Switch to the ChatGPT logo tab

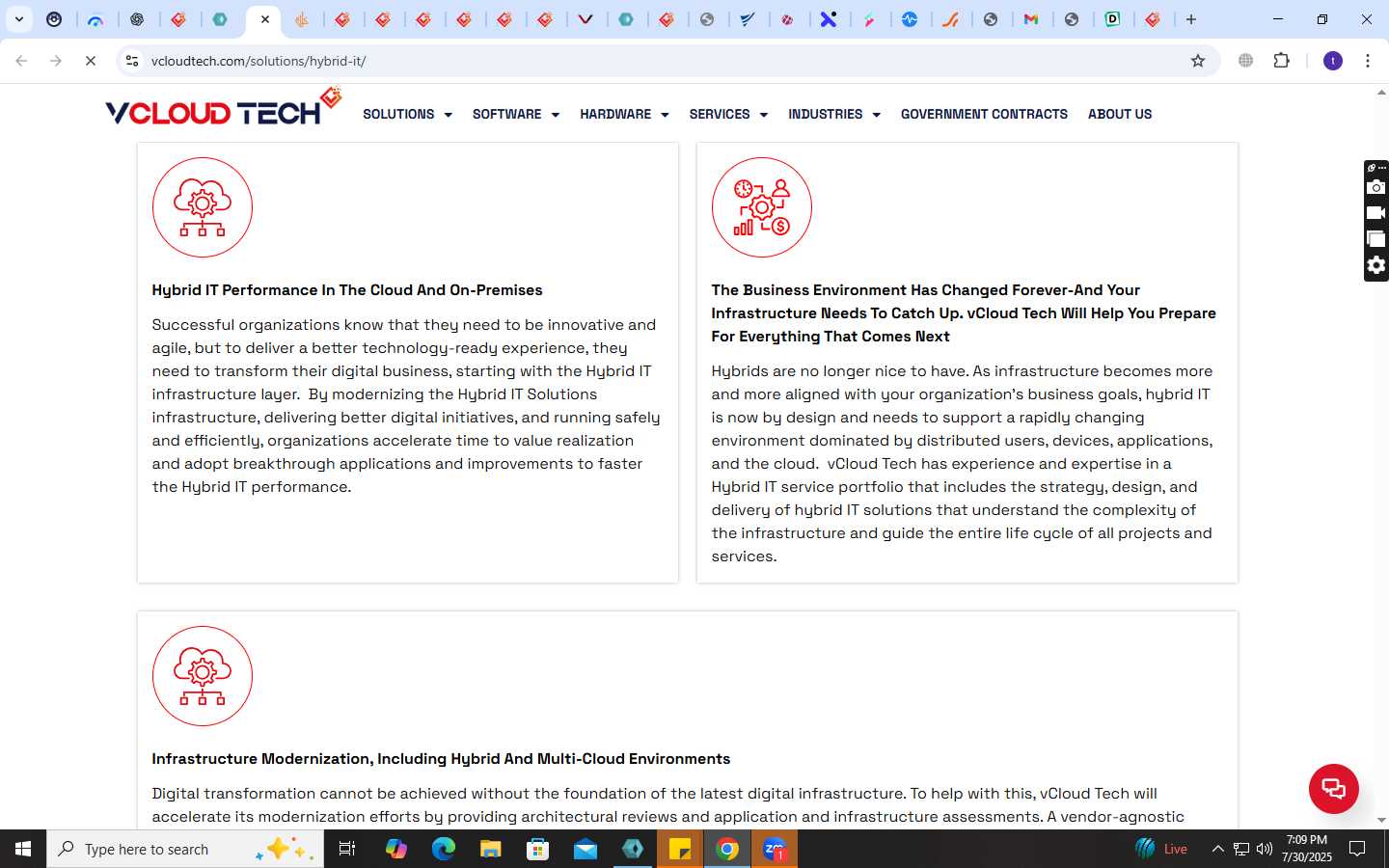pyautogui.click(x=137, y=19)
